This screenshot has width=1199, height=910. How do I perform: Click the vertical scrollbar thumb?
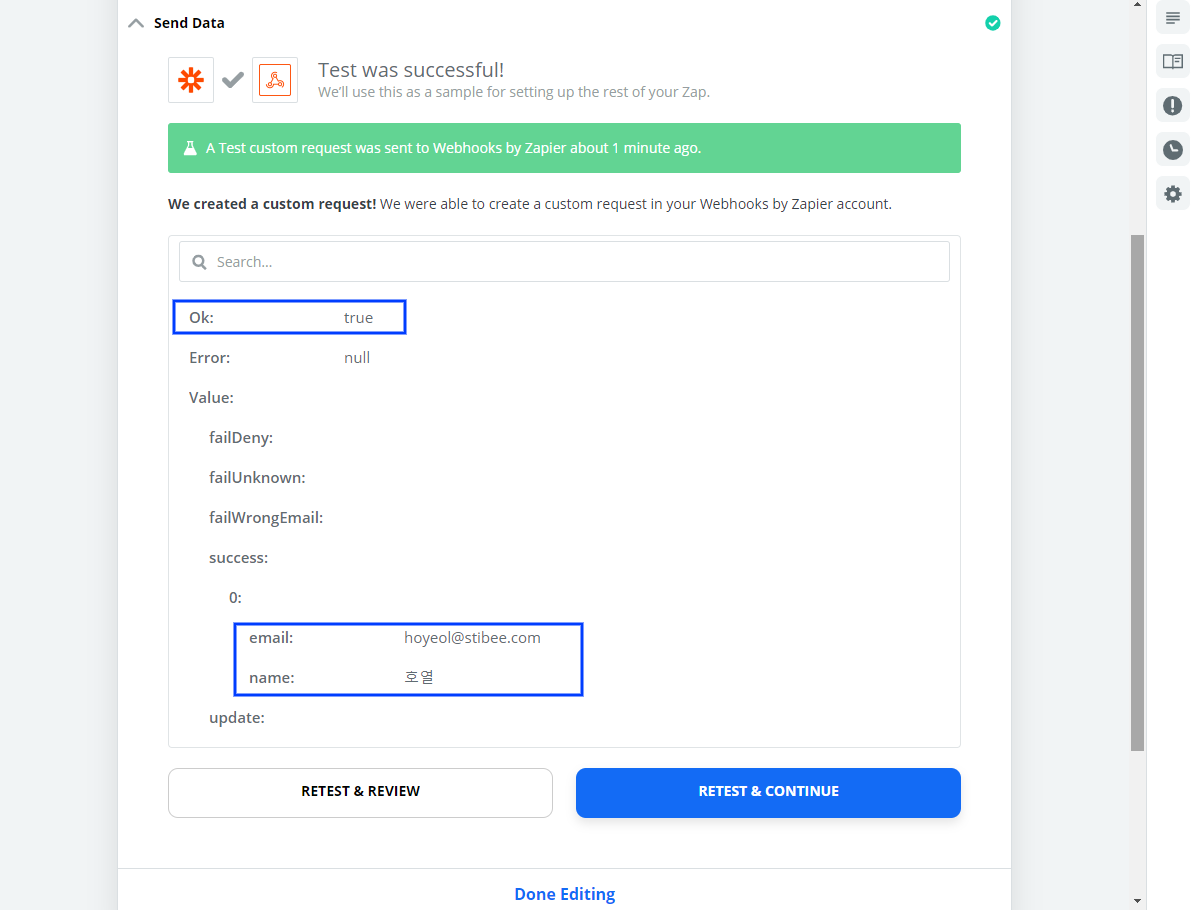tap(1137, 493)
